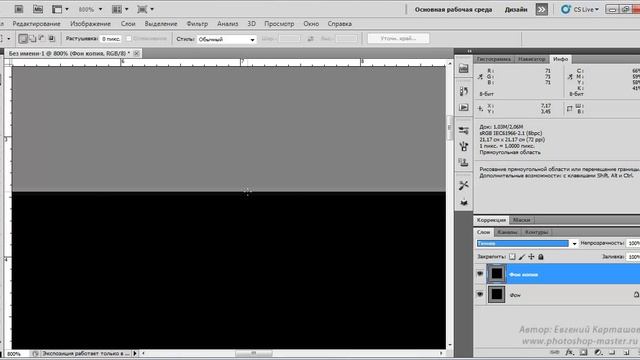Click the Непрозрачность opacity field

633,243
